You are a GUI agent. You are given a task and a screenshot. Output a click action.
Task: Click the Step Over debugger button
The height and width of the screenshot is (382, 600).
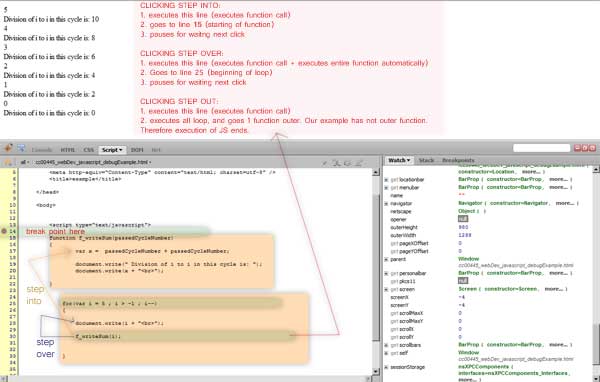pos(347,163)
